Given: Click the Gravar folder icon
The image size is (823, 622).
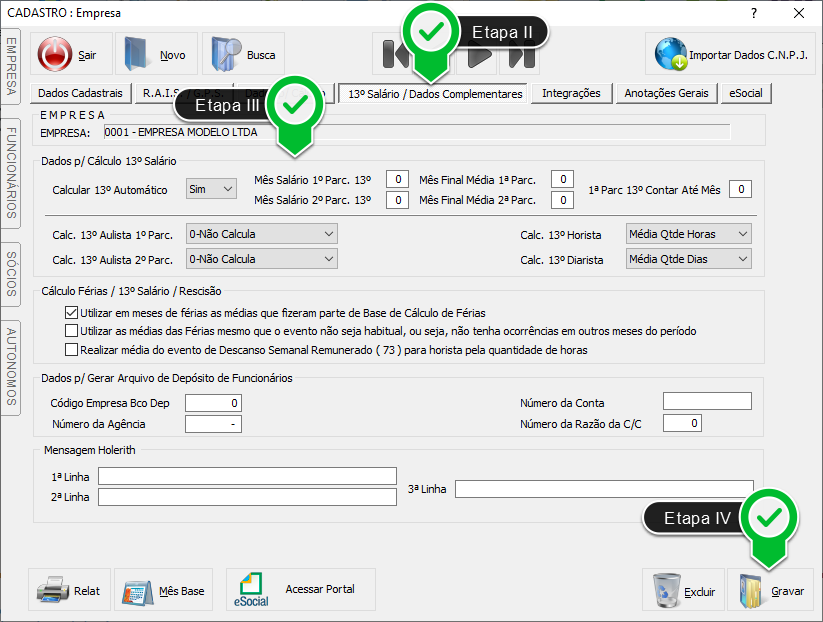Looking at the screenshot, I should click(751, 591).
